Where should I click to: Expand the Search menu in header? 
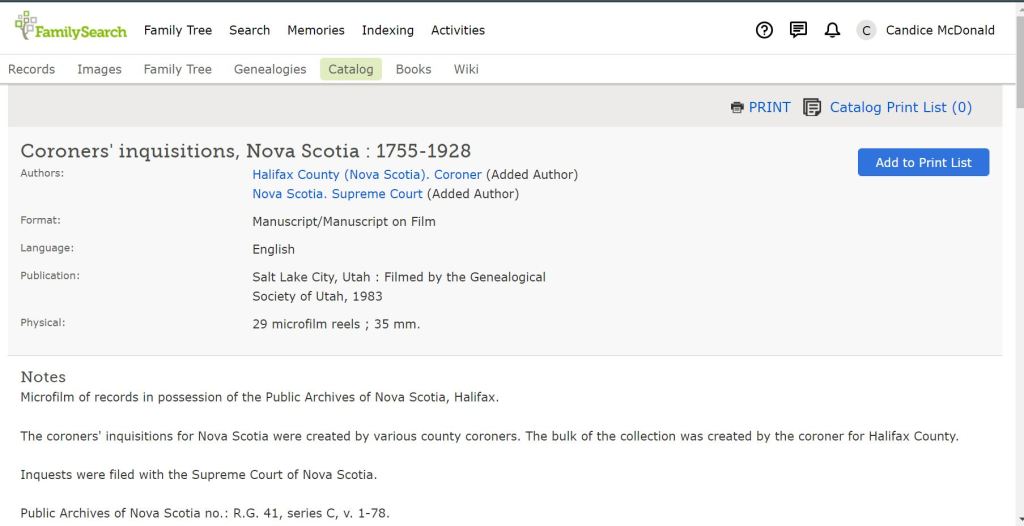[x=249, y=30]
